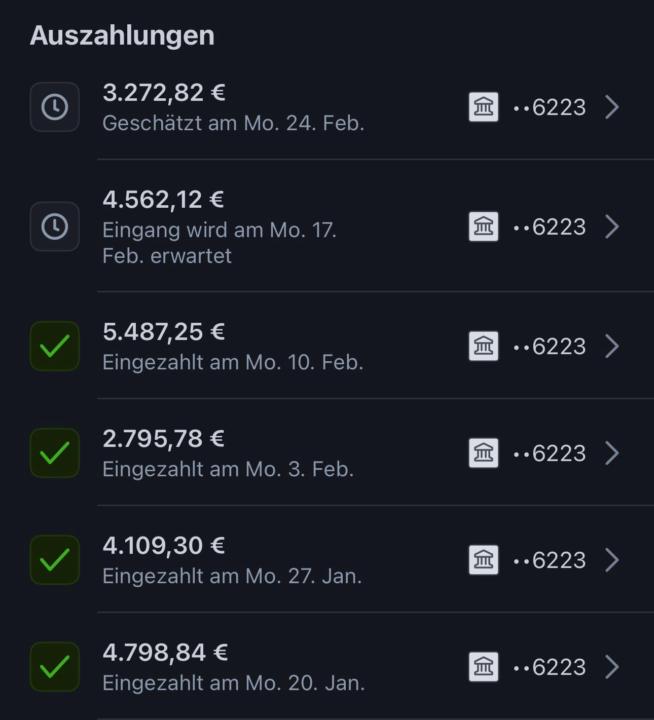The image size is (654, 720).
Task: Click green checkmark for 4.109,30 € payout
Action: [x=54, y=560]
